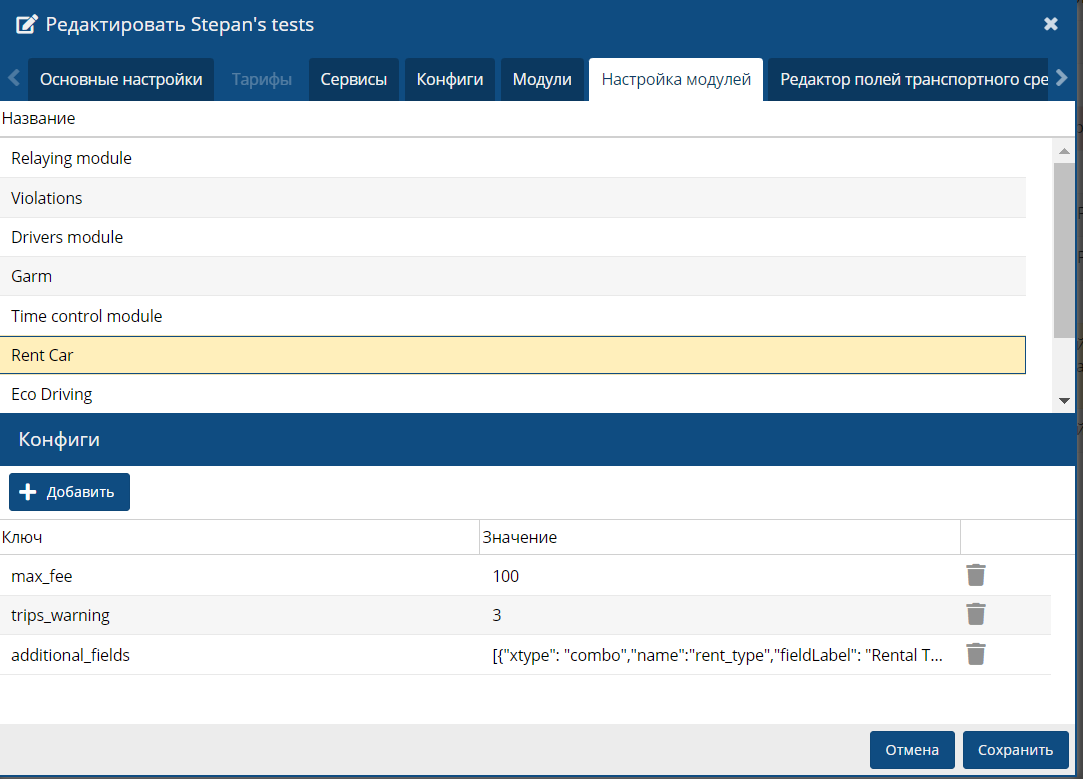The image size is (1083, 779).
Task: Click the Добавить button
Action: tap(69, 492)
